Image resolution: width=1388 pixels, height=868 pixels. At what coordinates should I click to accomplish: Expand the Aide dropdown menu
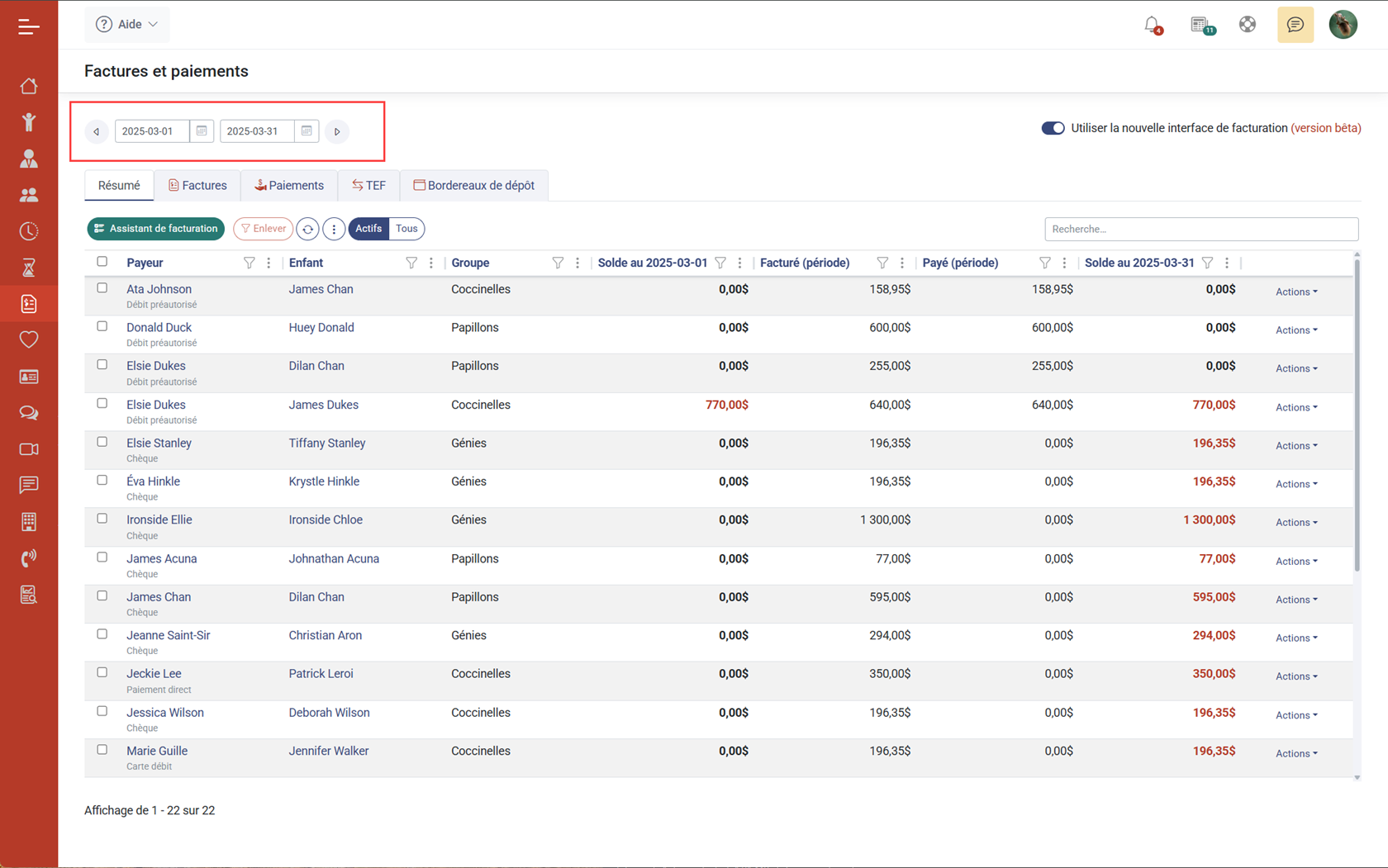coord(127,25)
